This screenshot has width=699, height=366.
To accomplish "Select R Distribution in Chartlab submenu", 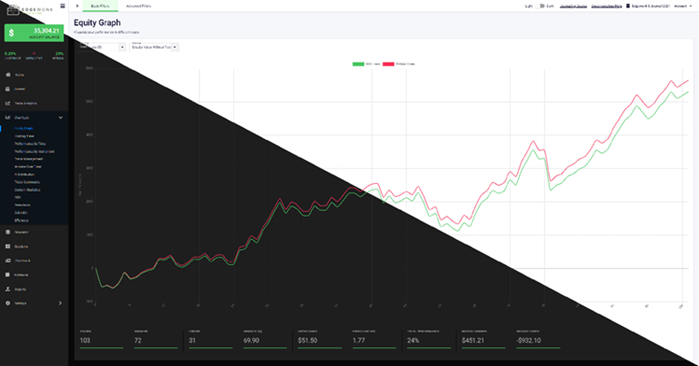I will (25, 174).
